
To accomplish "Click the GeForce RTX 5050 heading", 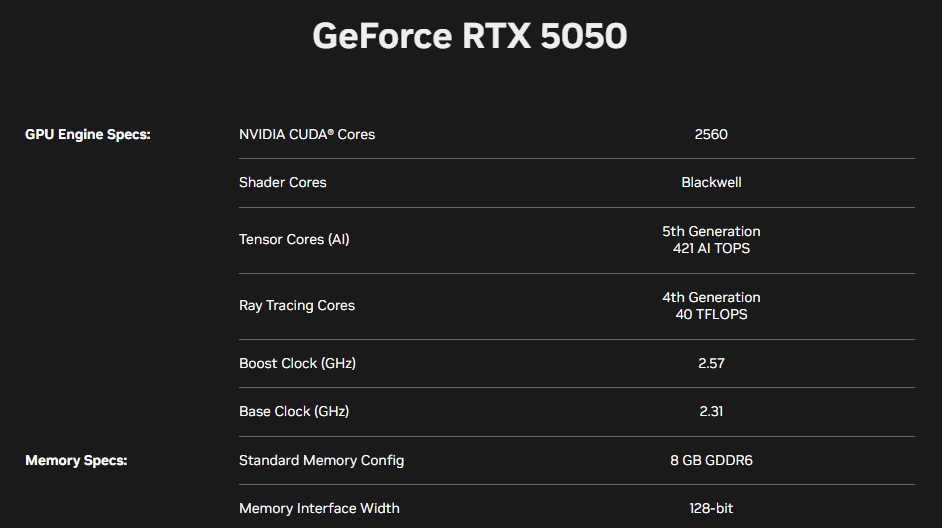I will [x=470, y=35].
